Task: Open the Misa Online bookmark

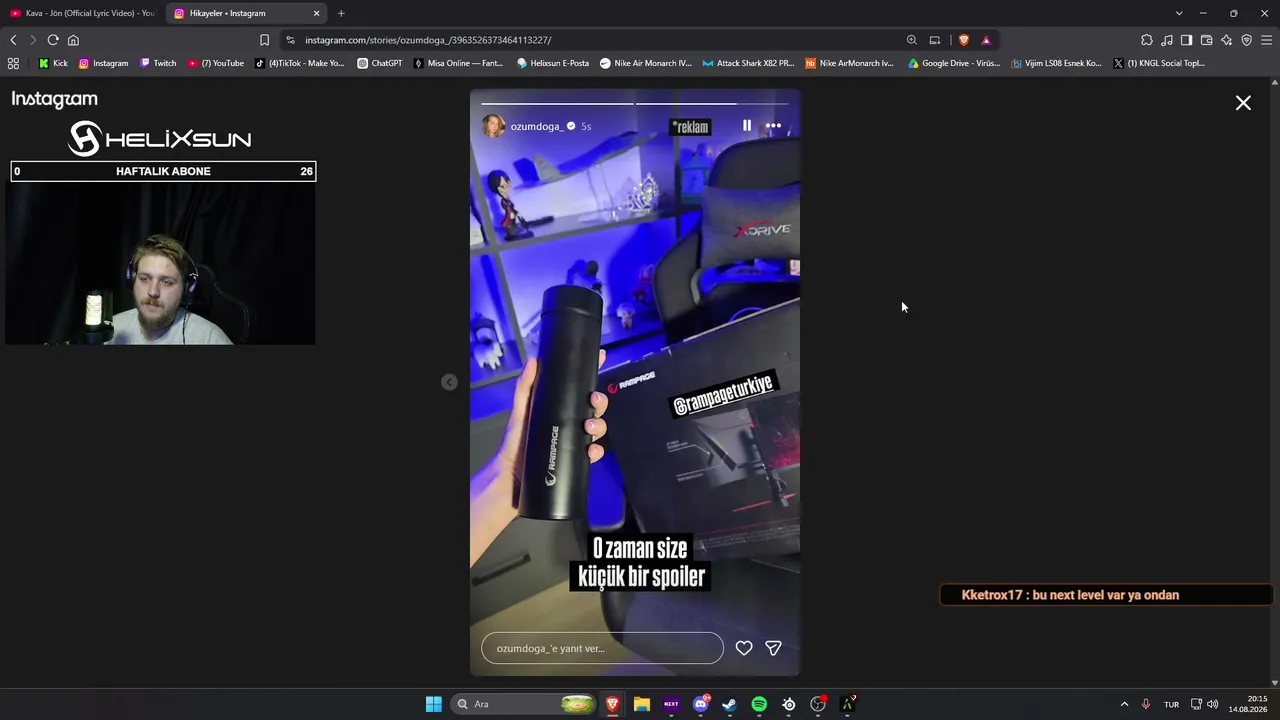Action: [x=459, y=63]
